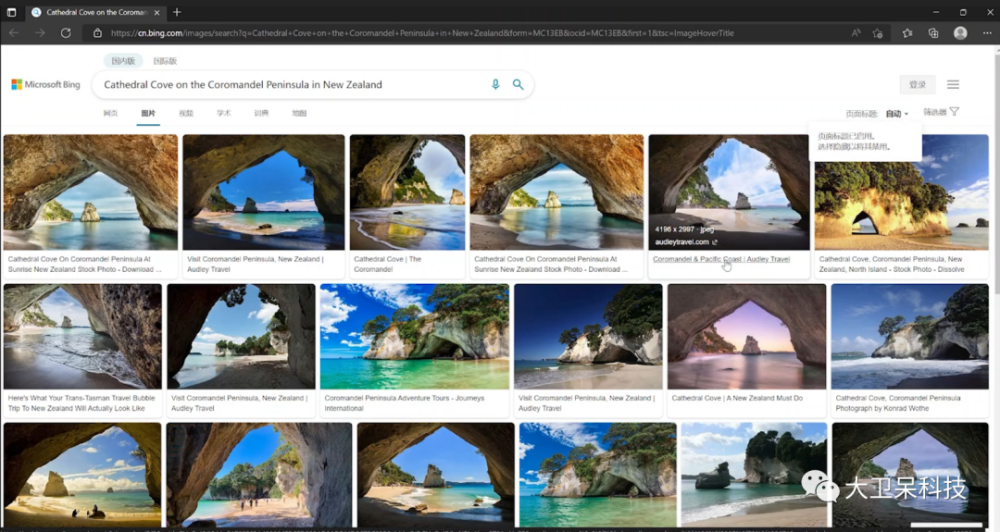
Task: Click the Read Aloud icon in address bar
Action: [x=856, y=33]
